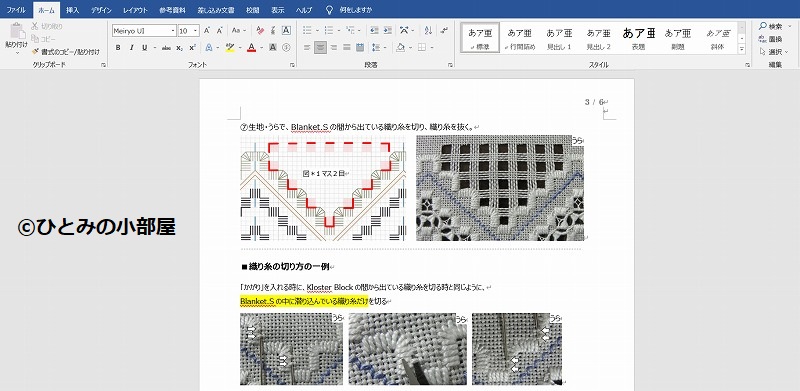Open the Font dialog launcher (フォント)
The width and height of the screenshot is (800, 391).
pyautogui.click(x=292, y=65)
